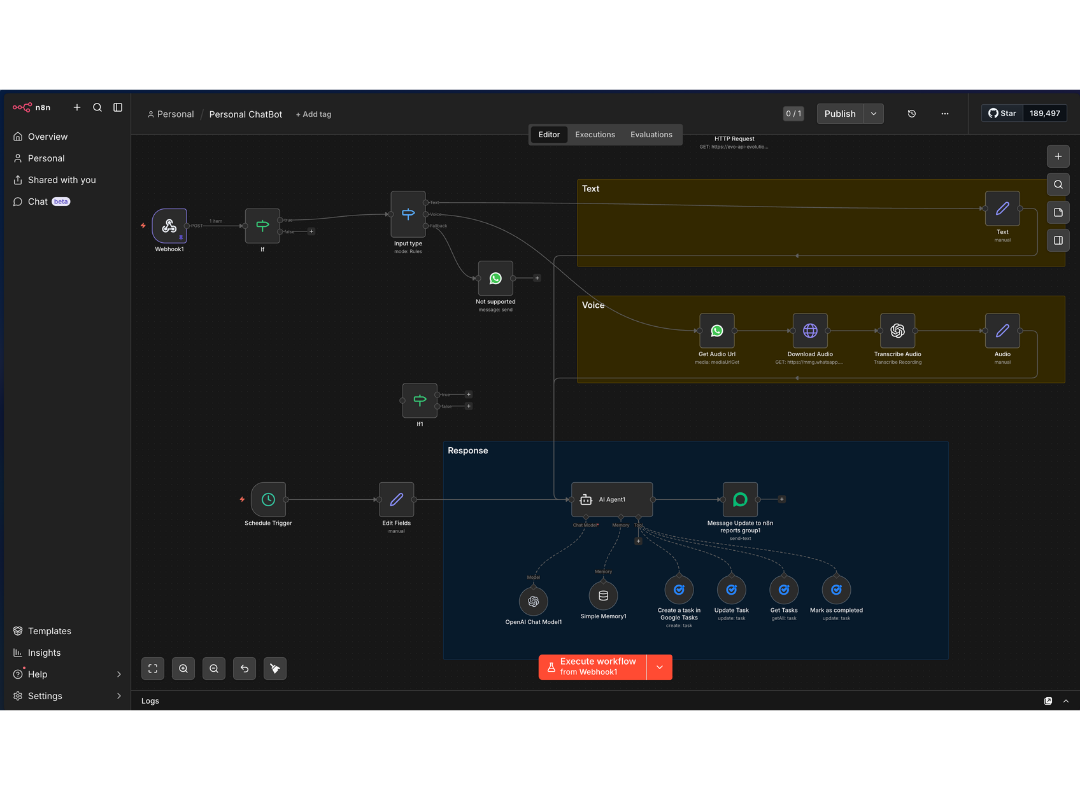Click the Text sticky note title
Screen dimensions: 1080x800
pyautogui.click(x=590, y=189)
